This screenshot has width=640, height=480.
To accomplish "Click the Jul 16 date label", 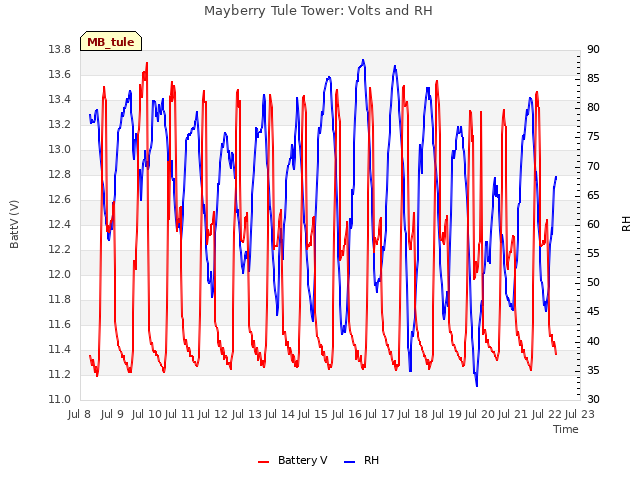I will pos(346,415).
